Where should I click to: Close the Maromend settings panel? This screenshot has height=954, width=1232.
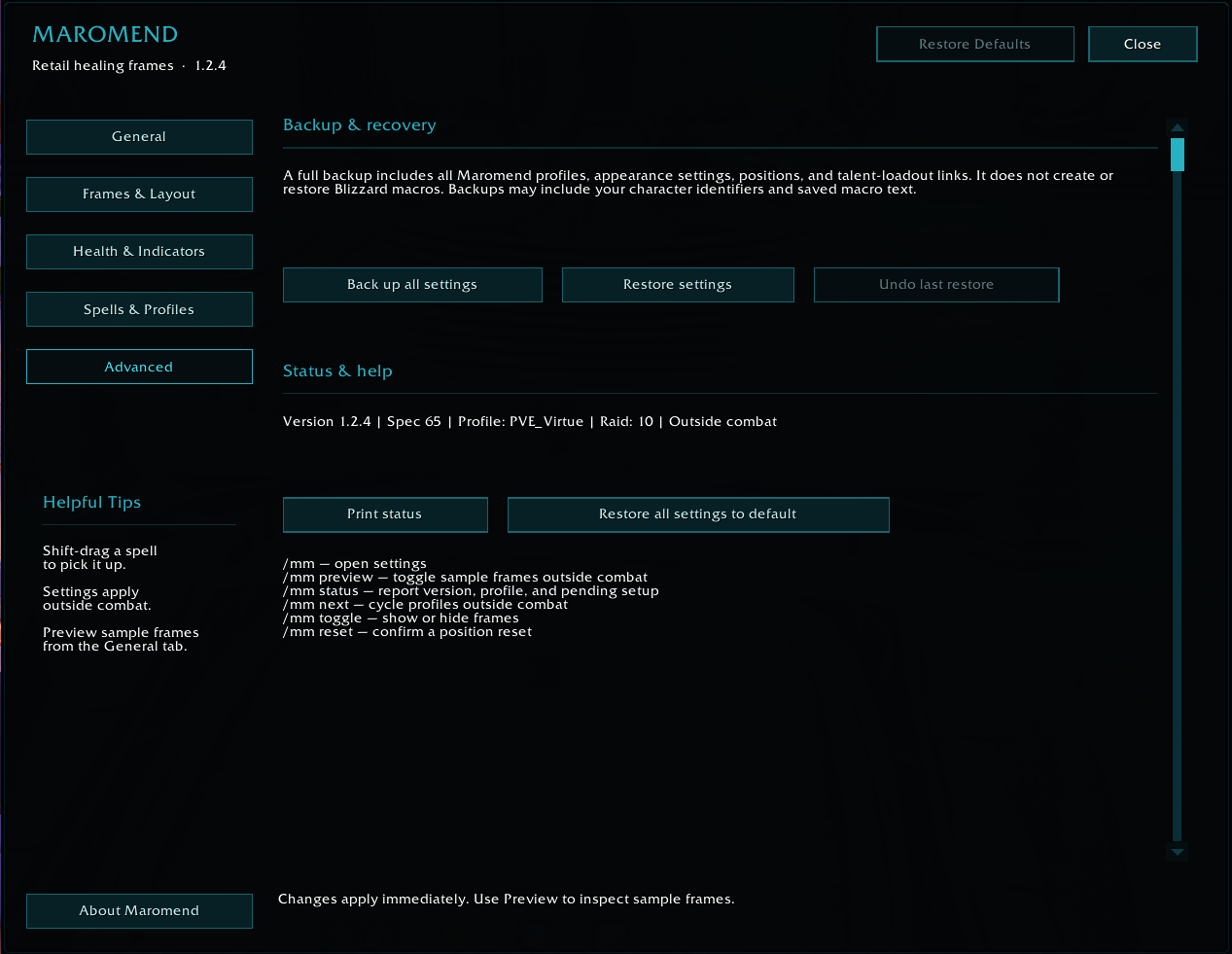[1143, 44]
